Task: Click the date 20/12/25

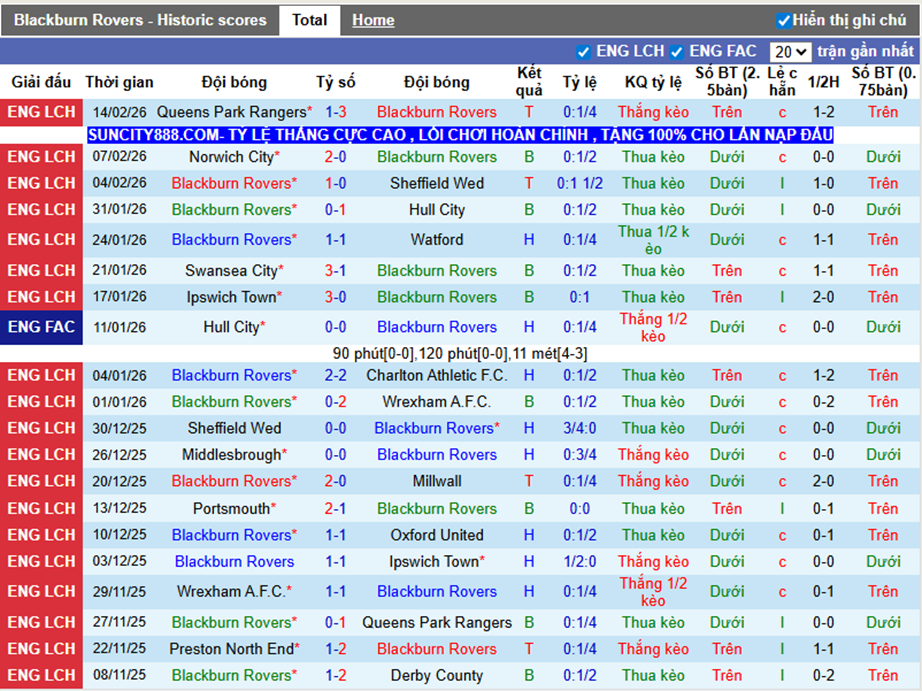Action: tap(119, 481)
